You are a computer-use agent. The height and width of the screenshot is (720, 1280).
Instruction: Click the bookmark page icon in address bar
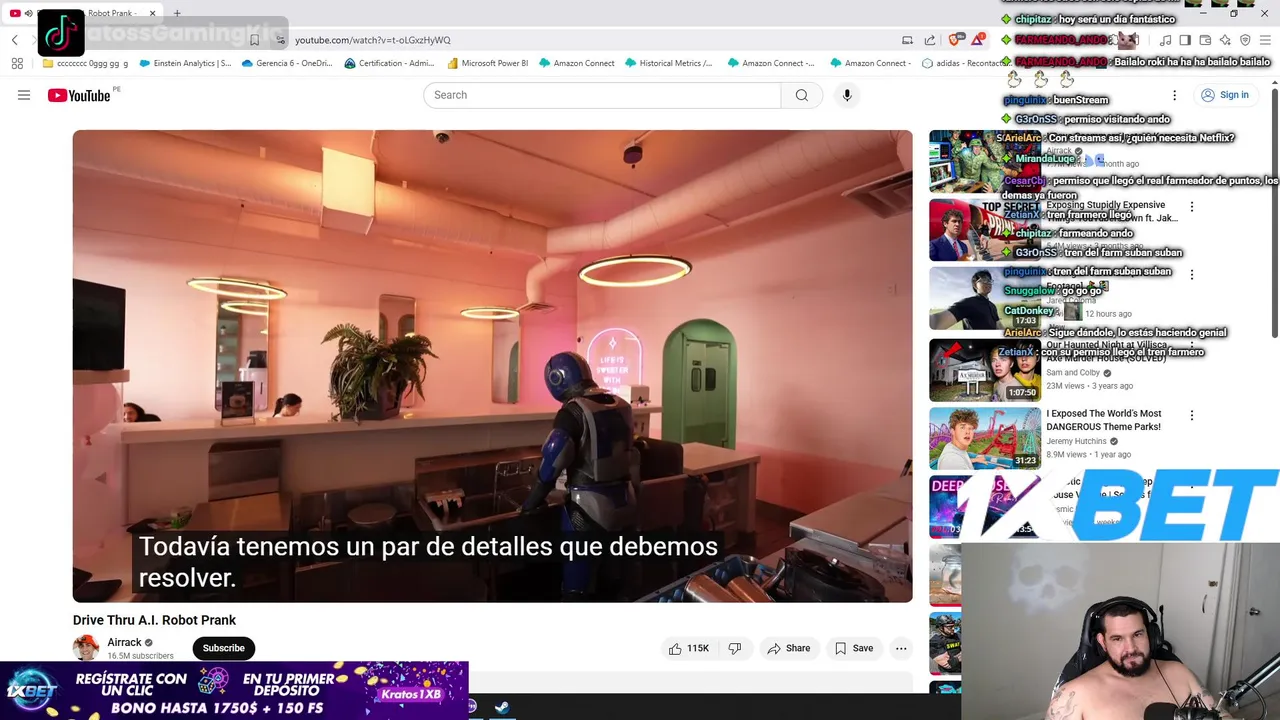pyautogui.click(x=254, y=40)
